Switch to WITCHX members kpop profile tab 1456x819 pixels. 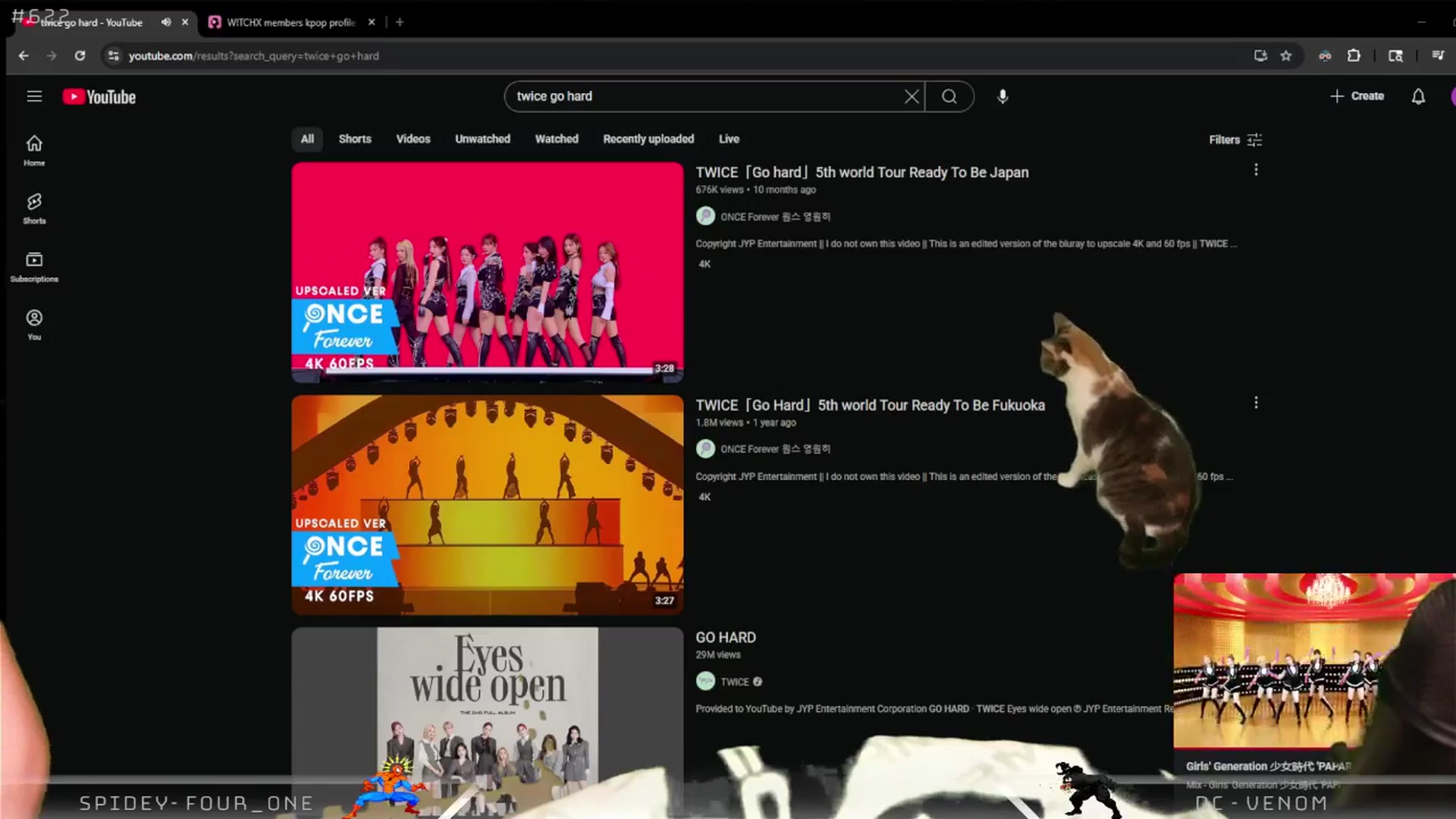(292, 22)
